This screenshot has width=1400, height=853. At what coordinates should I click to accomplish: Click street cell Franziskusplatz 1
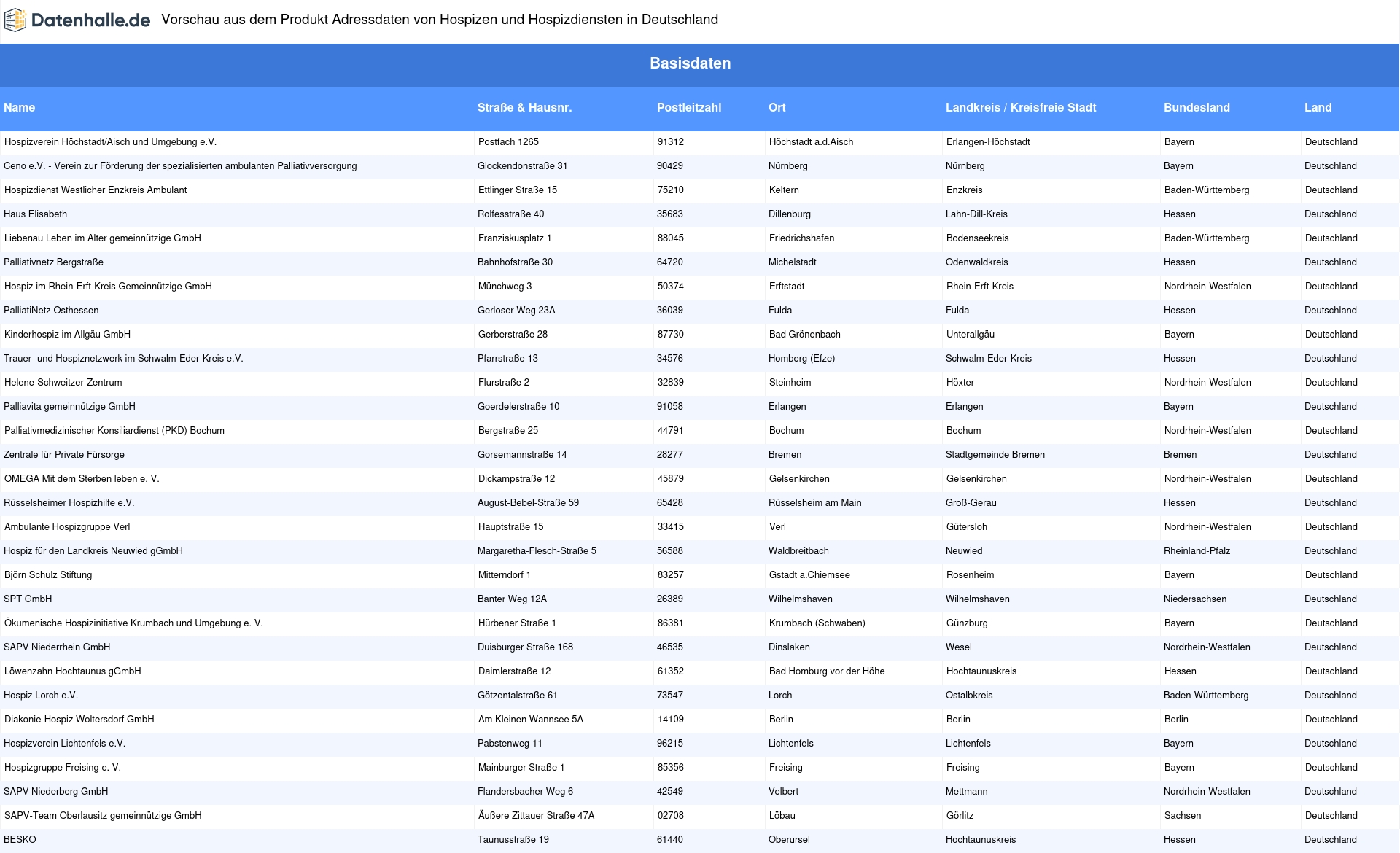(515, 238)
